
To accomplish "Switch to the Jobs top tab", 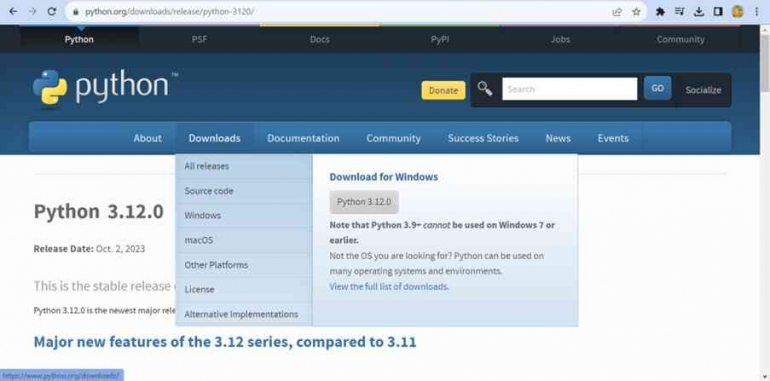I will 560,39.
